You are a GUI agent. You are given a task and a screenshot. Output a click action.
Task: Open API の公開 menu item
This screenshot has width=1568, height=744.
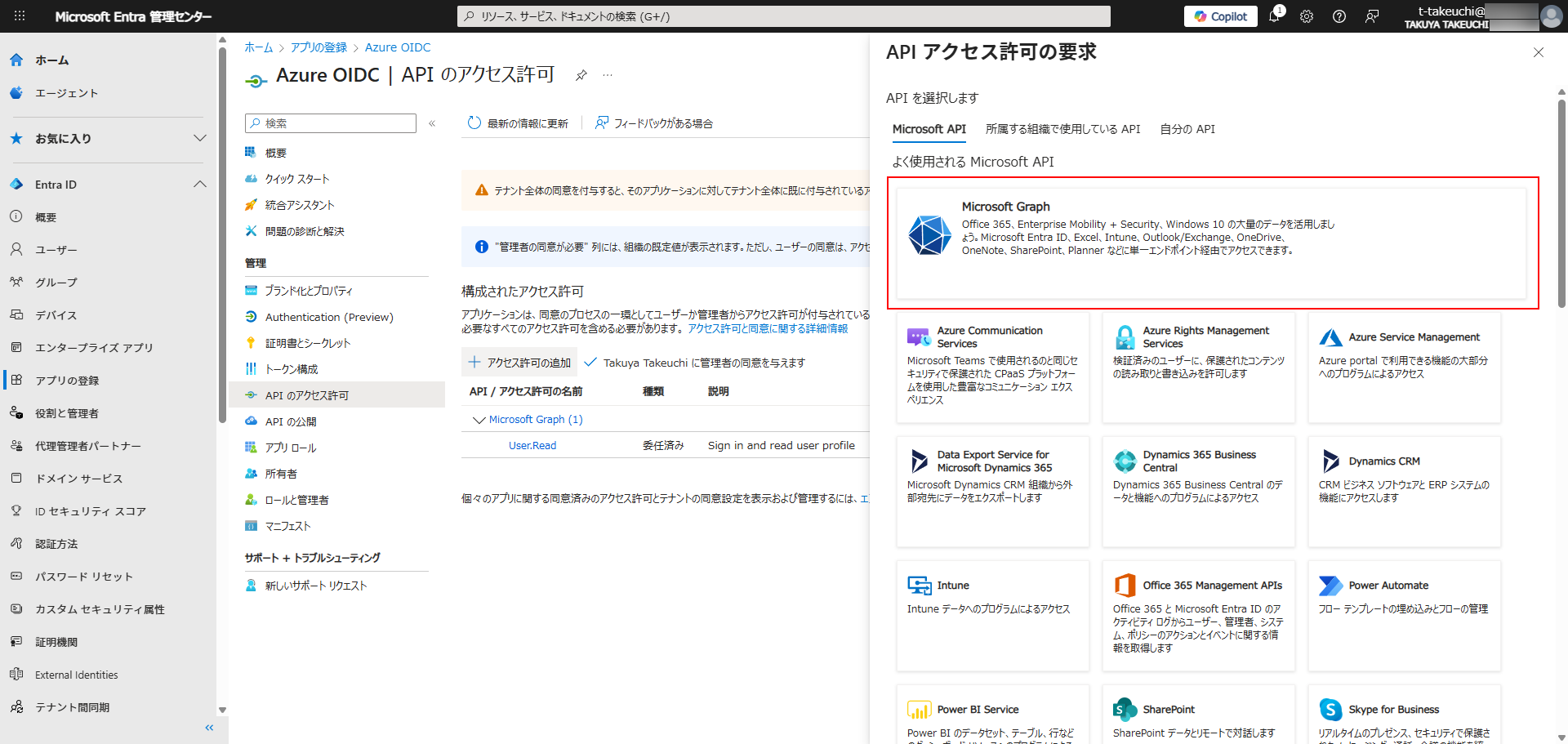[x=291, y=421]
